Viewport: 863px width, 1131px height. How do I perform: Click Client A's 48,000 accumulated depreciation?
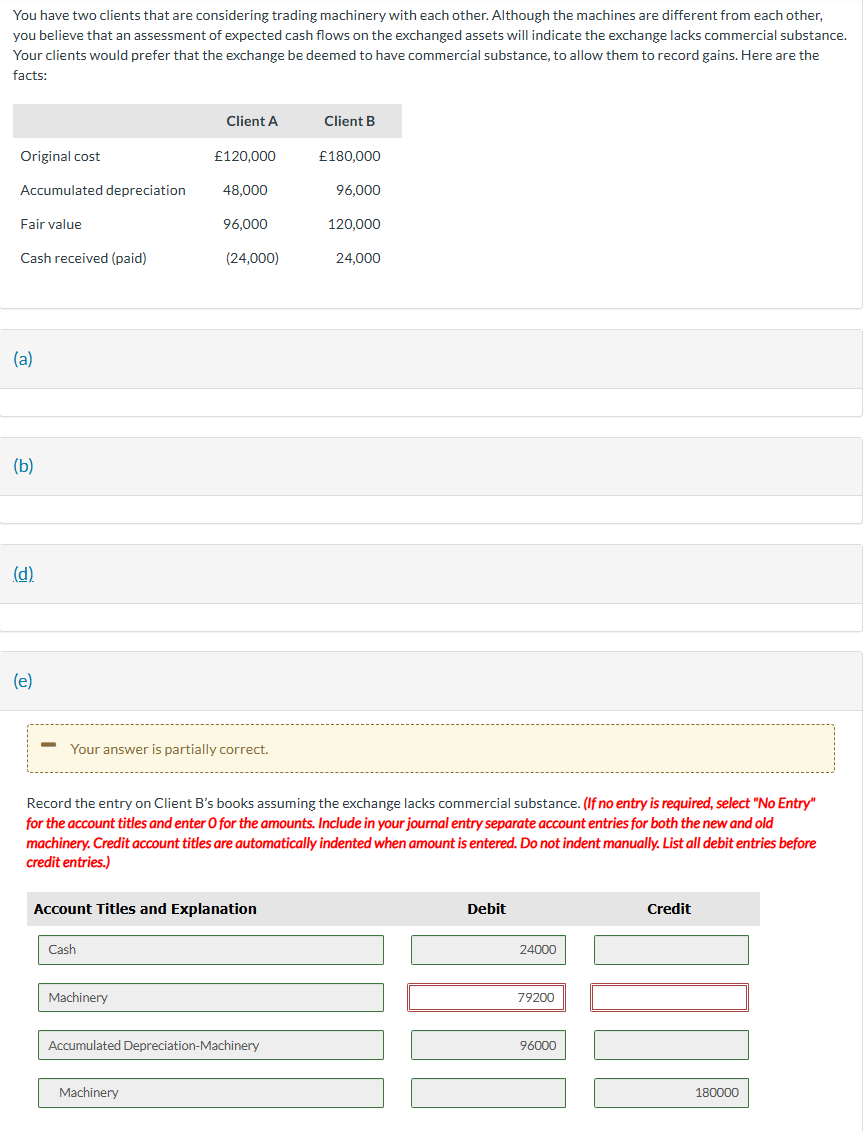[245, 190]
